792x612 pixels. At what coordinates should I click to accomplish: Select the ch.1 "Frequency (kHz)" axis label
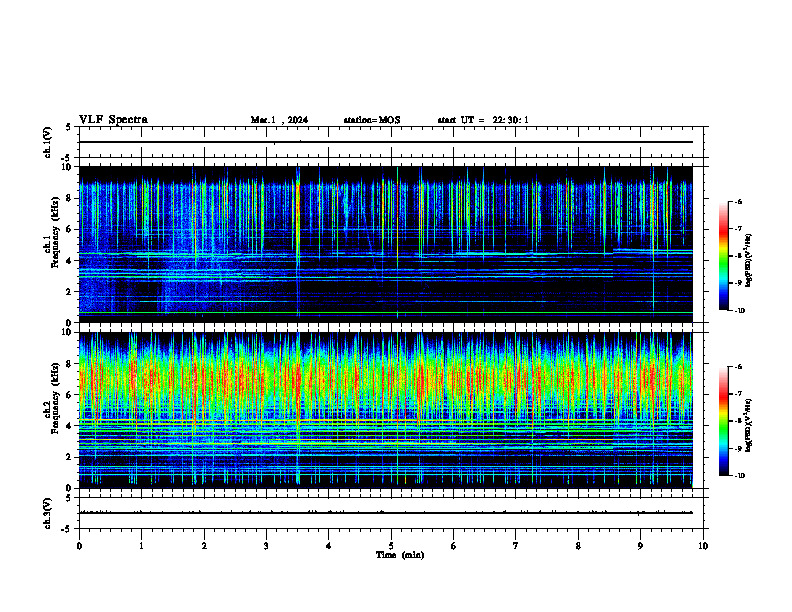(x=55, y=233)
